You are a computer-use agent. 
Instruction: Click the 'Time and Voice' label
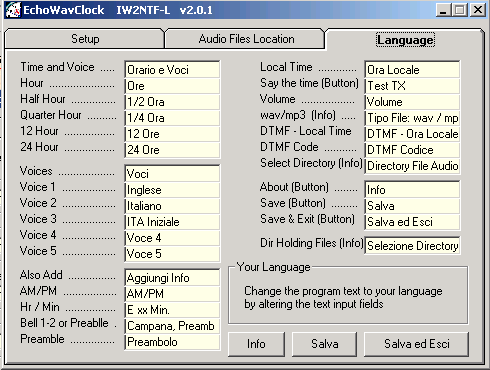tap(57, 67)
